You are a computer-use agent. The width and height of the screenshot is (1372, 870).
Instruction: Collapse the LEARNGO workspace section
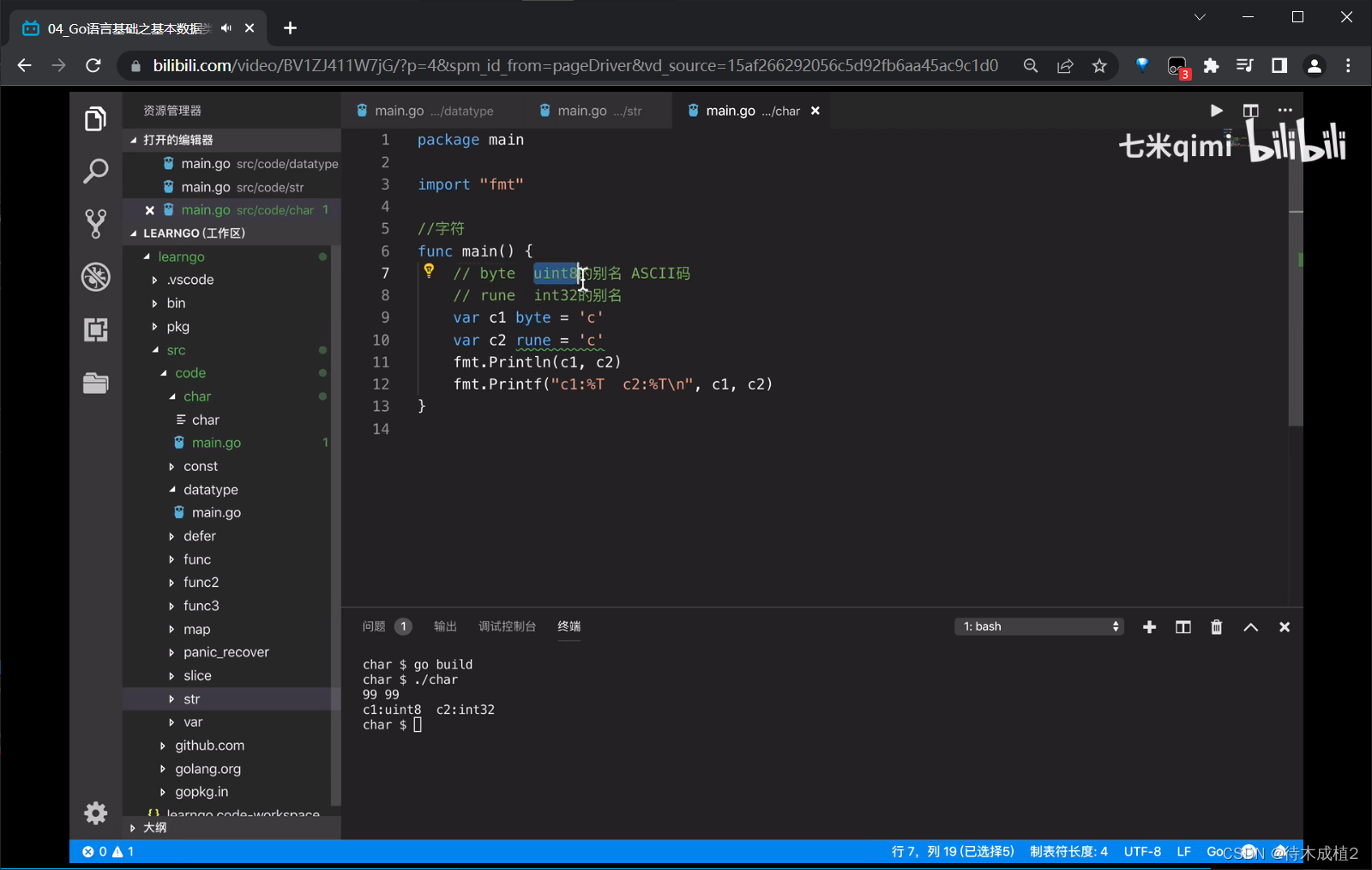point(232,233)
